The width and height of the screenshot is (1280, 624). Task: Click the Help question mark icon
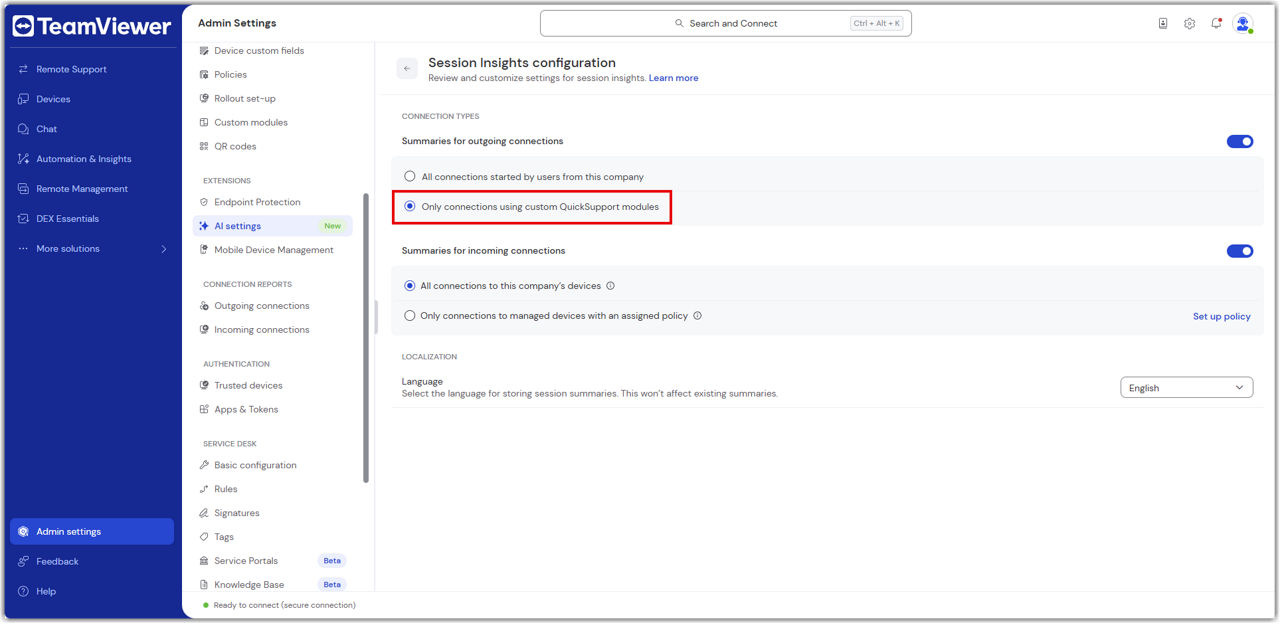[x=23, y=592]
